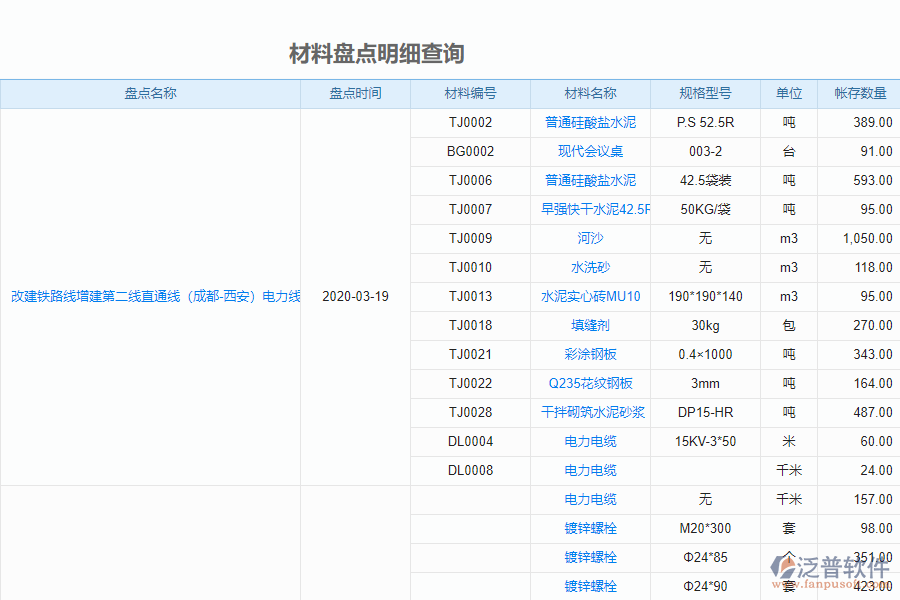Click the Q235花纹钢板 link
This screenshot has height=600, width=900.
coord(589,383)
